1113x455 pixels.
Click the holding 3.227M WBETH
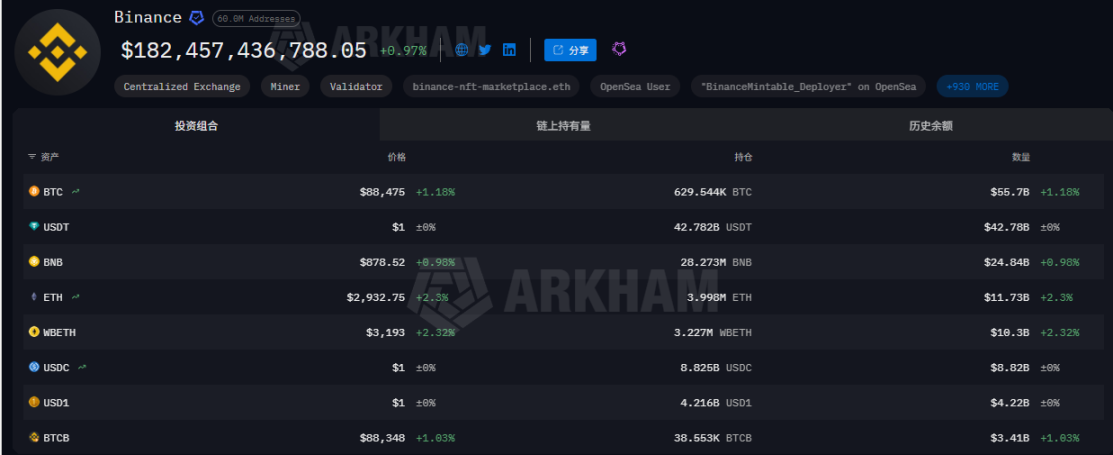tap(713, 332)
